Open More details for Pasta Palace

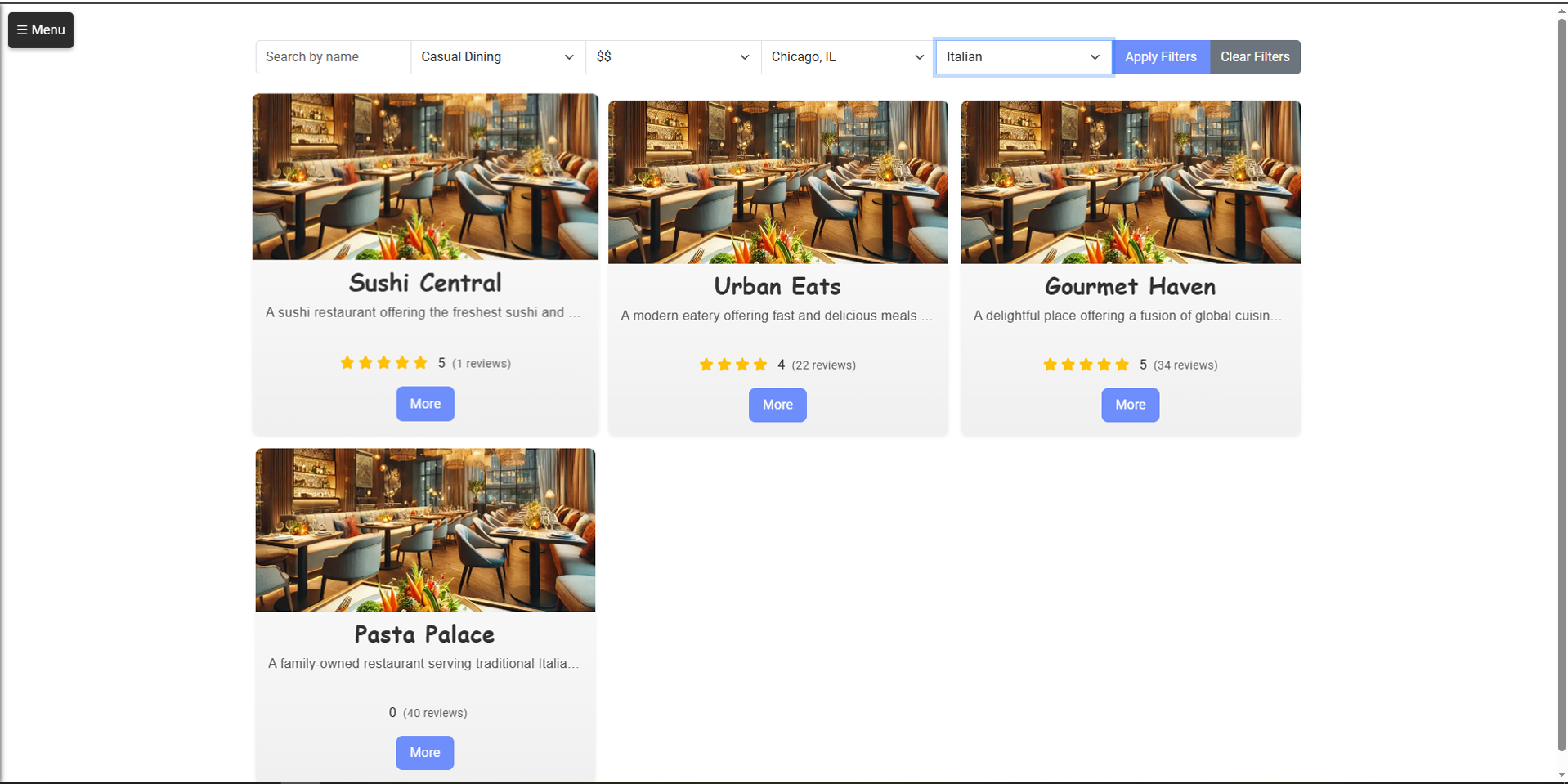tap(425, 753)
